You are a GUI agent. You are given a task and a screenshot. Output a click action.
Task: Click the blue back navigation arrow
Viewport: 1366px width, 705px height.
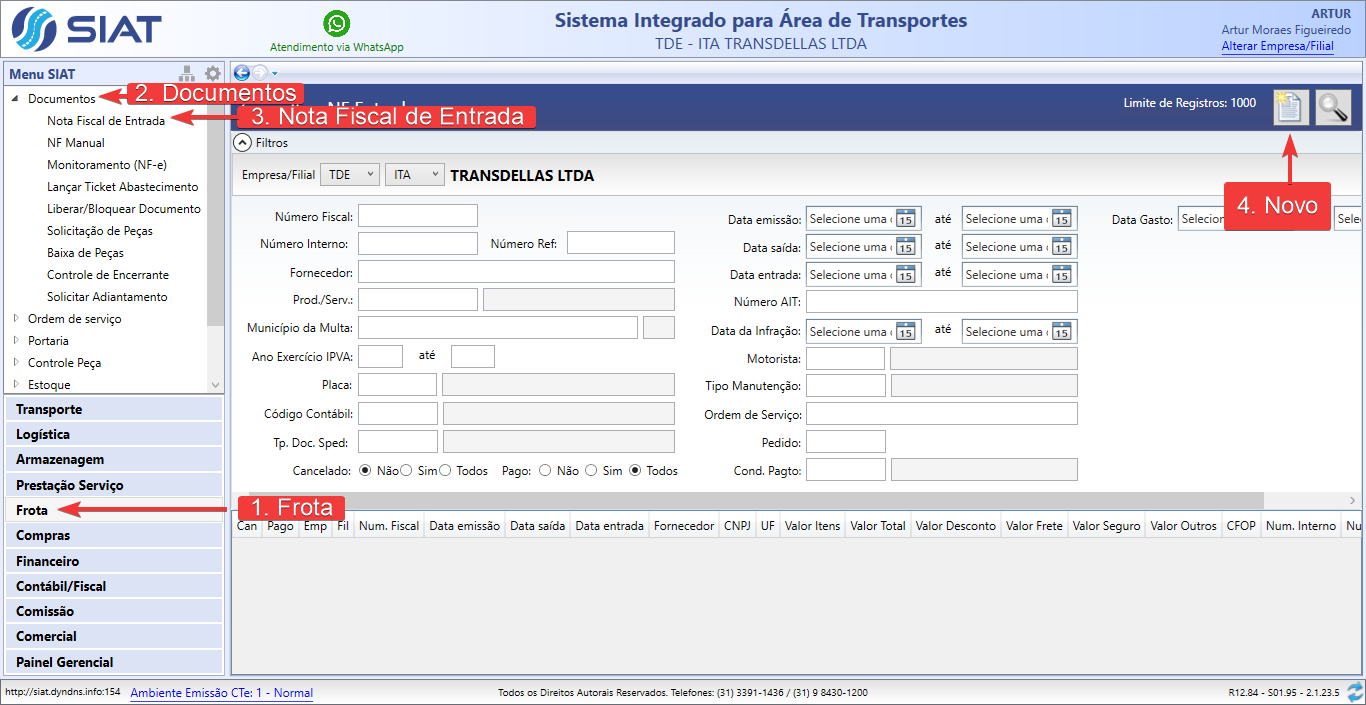click(241, 72)
